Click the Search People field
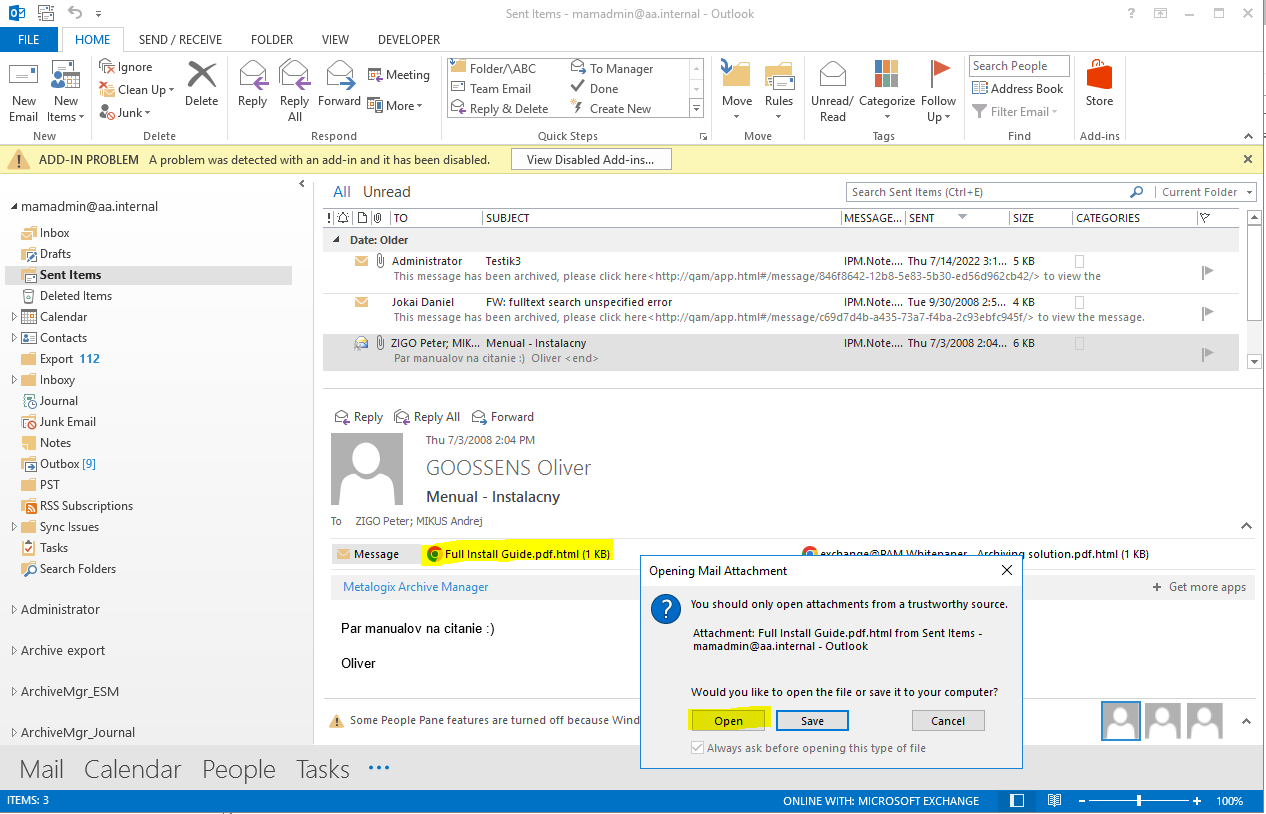 (x=1019, y=66)
